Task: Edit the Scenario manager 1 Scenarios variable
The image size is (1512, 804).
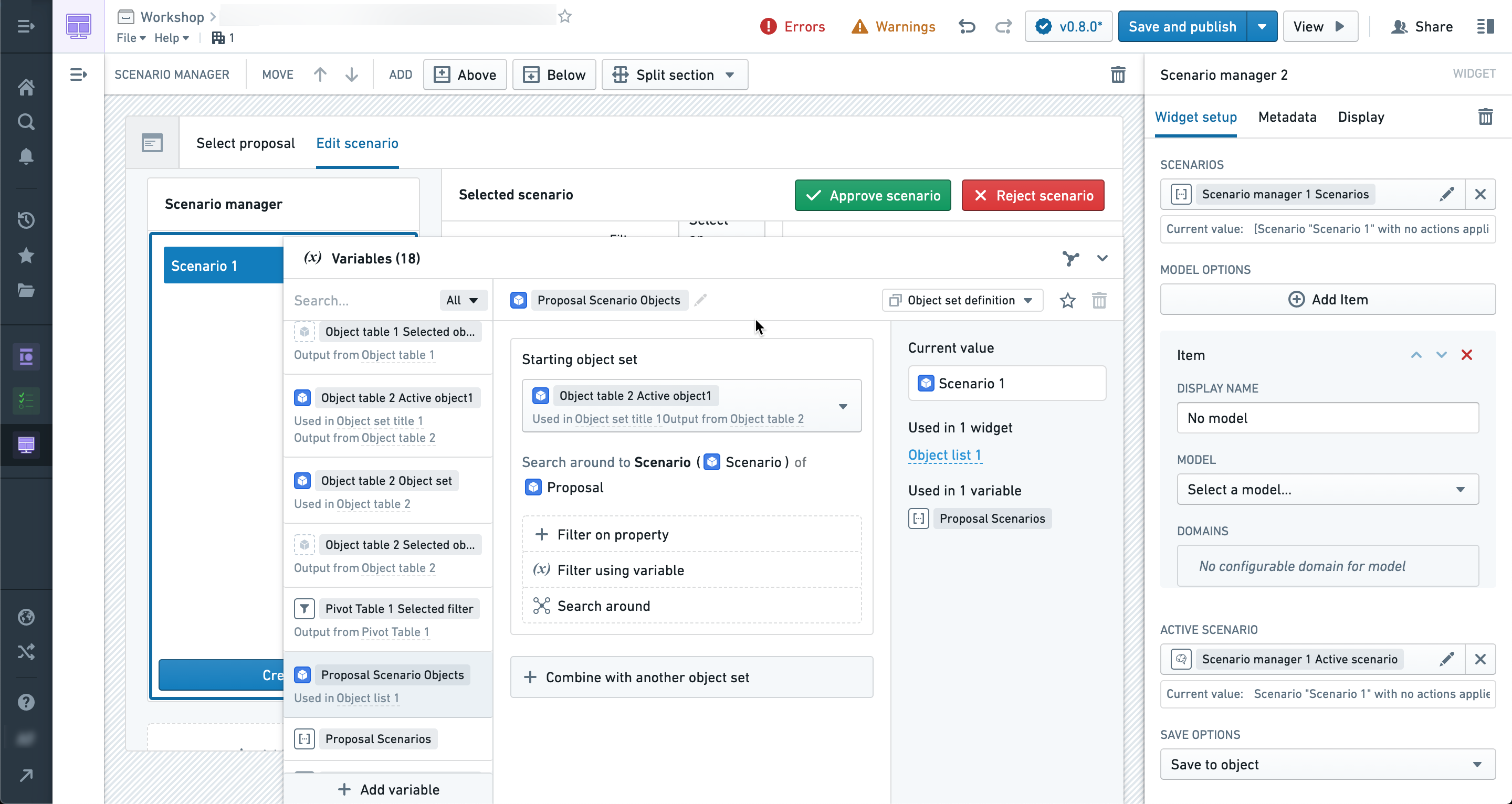Action: point(1447,194)
